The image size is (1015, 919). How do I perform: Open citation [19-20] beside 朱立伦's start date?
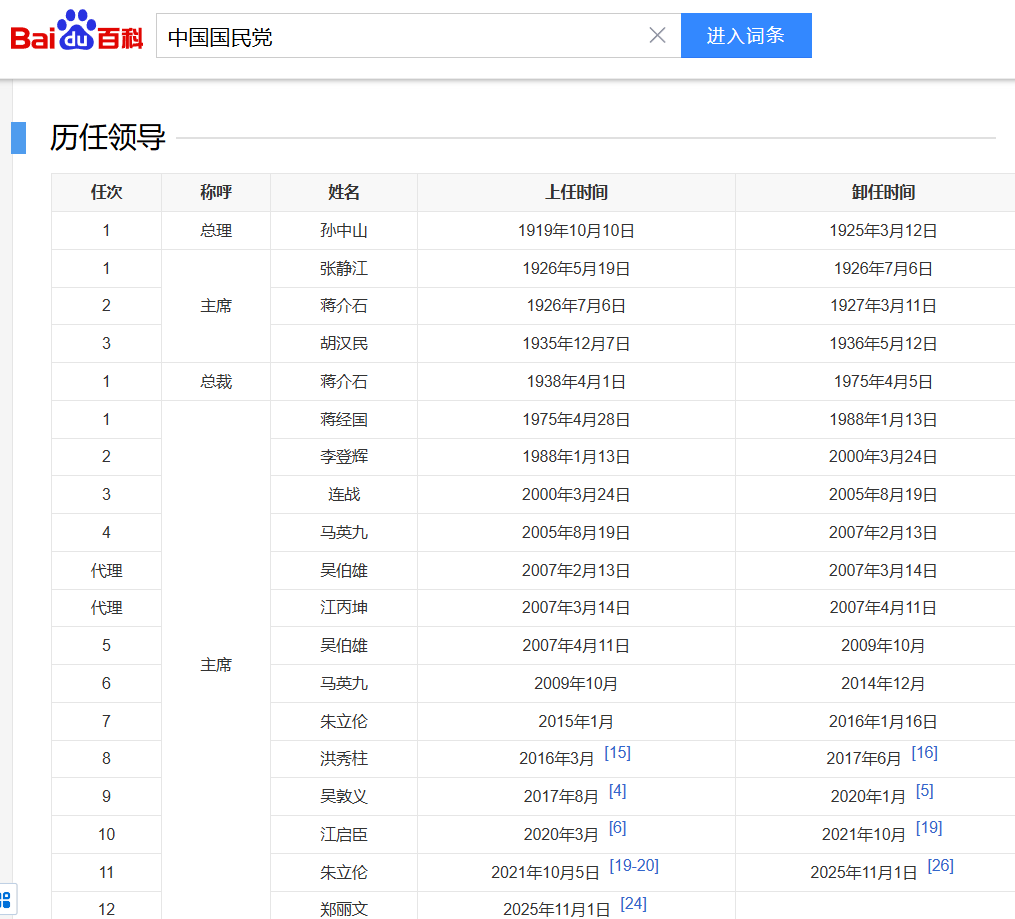(635, 866)
